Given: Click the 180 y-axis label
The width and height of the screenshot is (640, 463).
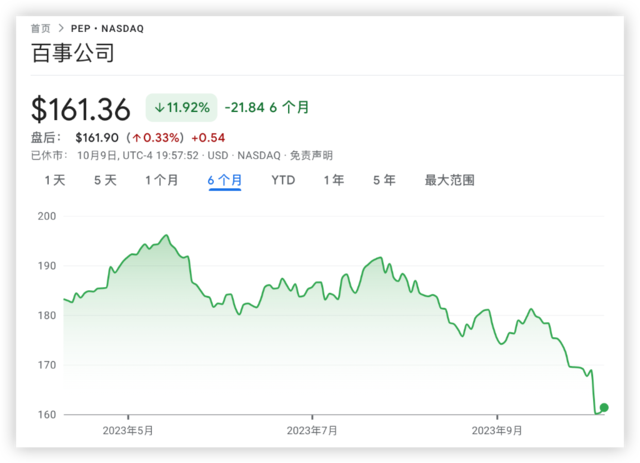Looking at the screenshot, I should (47, 315).
